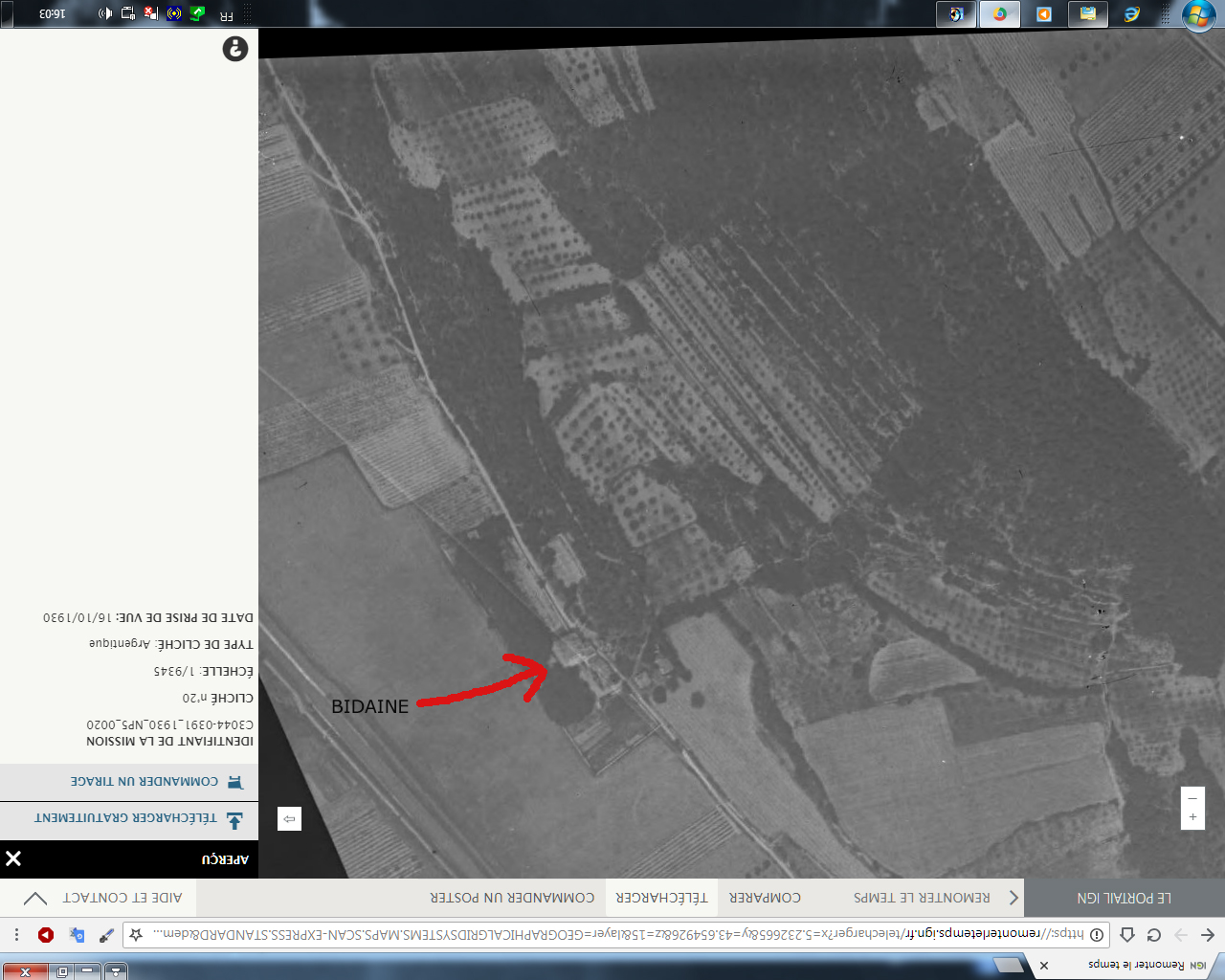
Task: Open the media player taskbar icon
Action: point(1044,14)
